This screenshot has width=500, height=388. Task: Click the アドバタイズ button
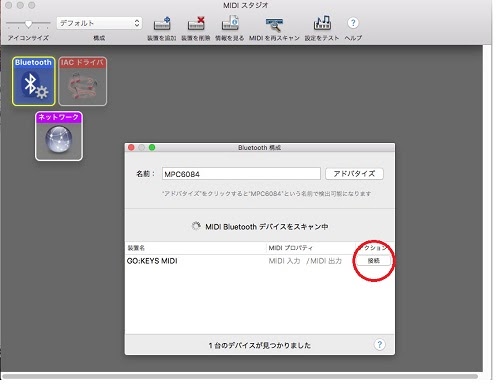coord(354,174)
